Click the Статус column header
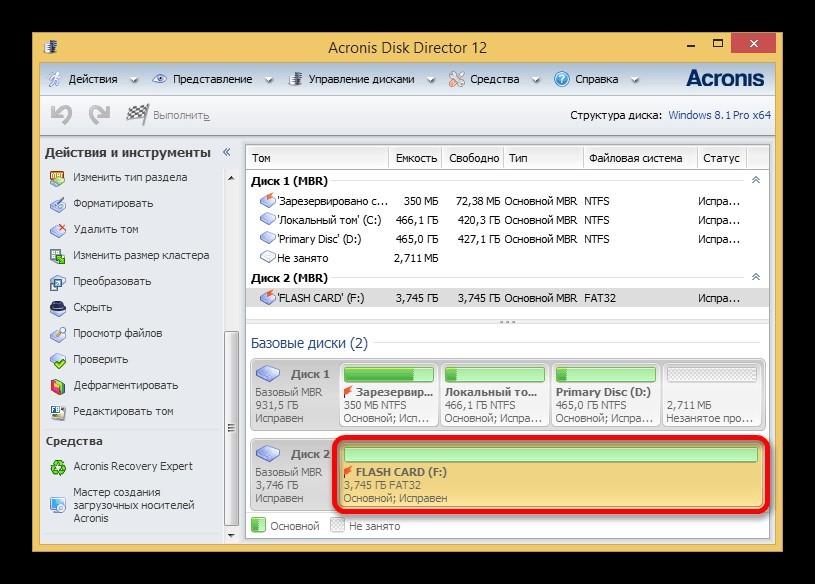The height and width of the screenshot is (584, 815). pyautogui.click(x=721, y=158)
